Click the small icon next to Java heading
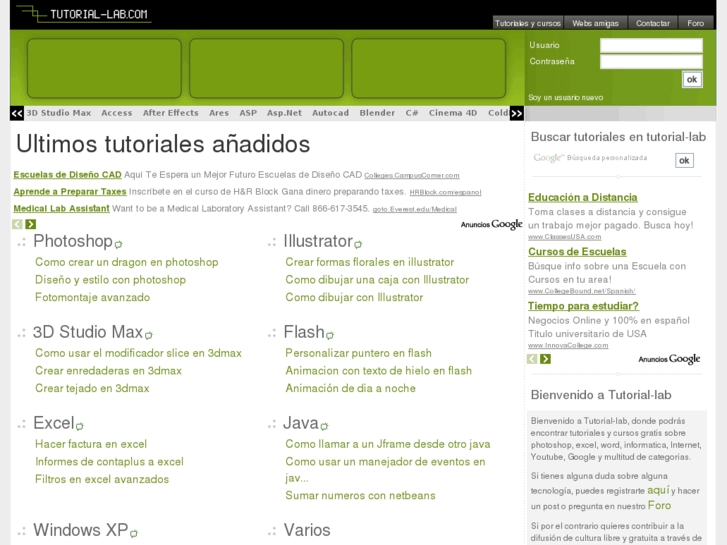727x545 pixels. [324, 426]
